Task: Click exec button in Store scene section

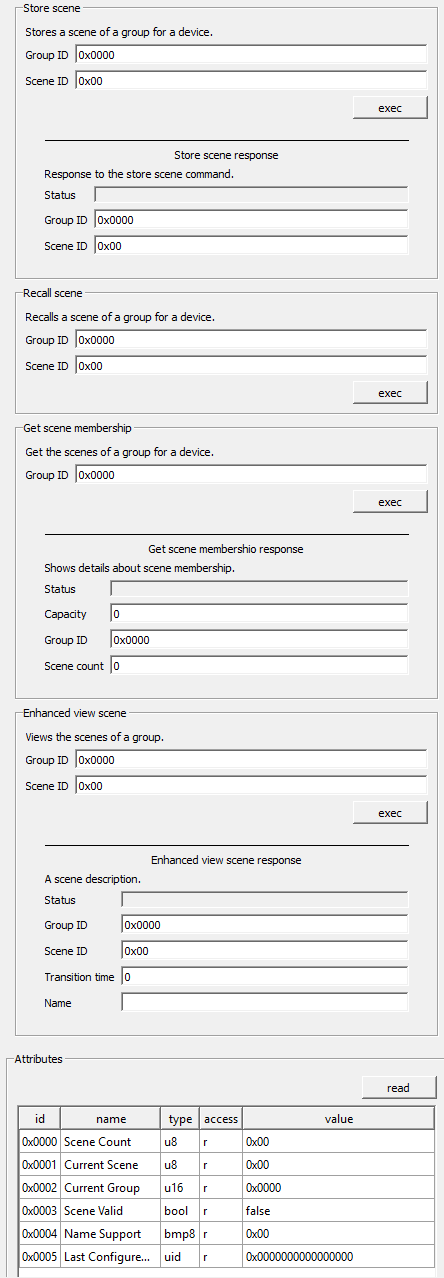Action: click(x=390, y=108)
